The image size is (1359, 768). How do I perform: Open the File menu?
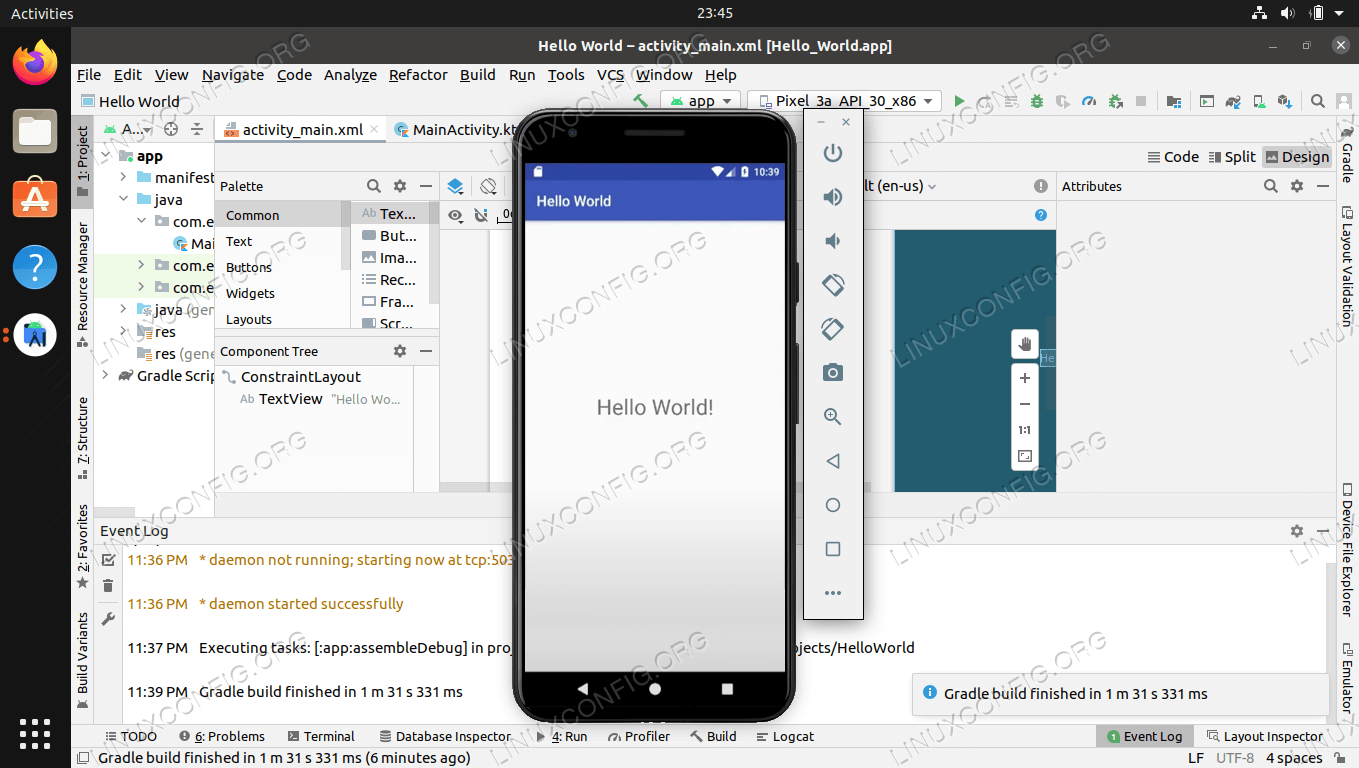pos(89,75)
